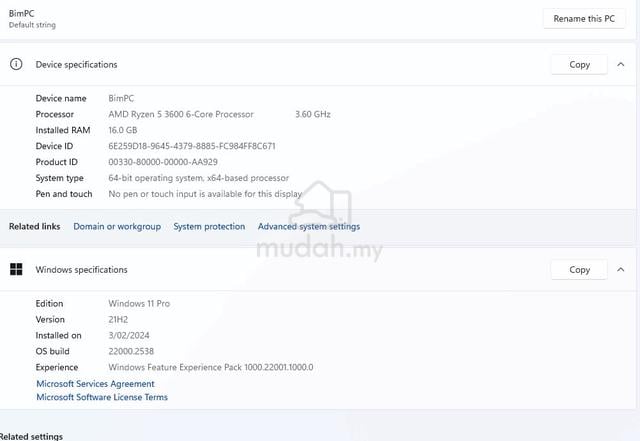Click the Installed RAM label

pyautogui.click(x=63, y=130)
